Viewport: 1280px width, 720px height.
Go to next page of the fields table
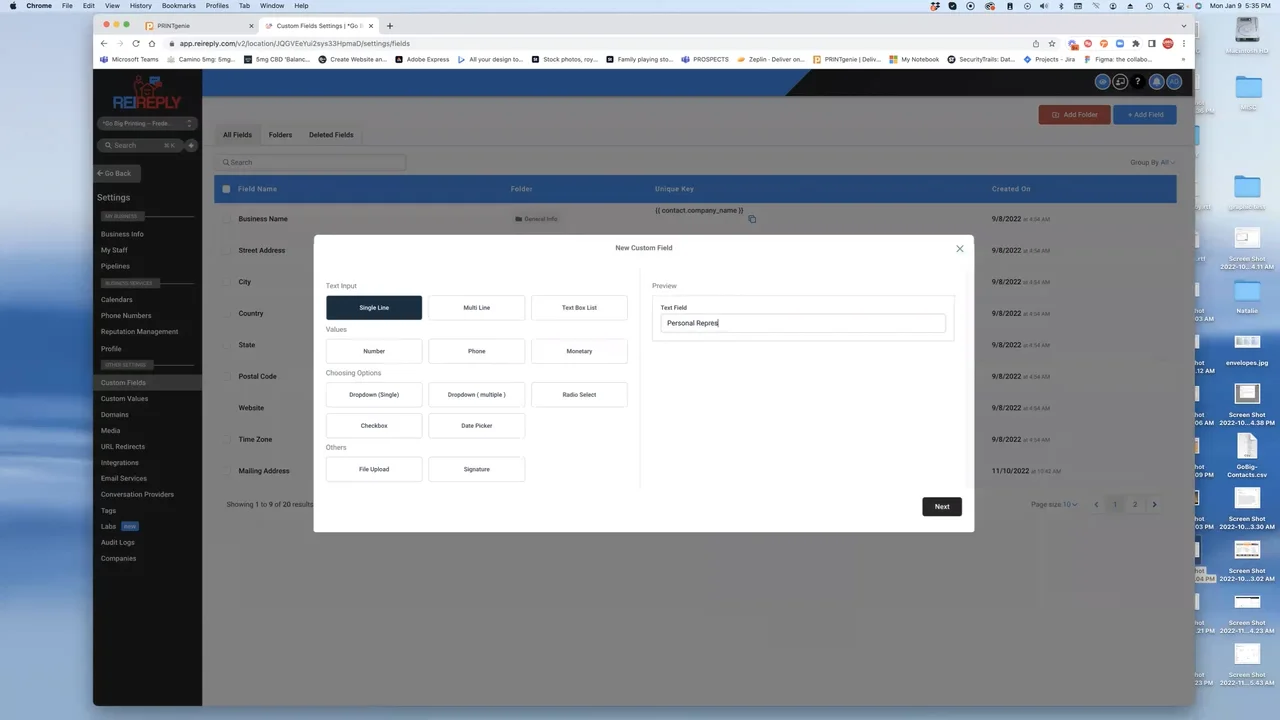pyautogui.click(x=1154, y=505)
